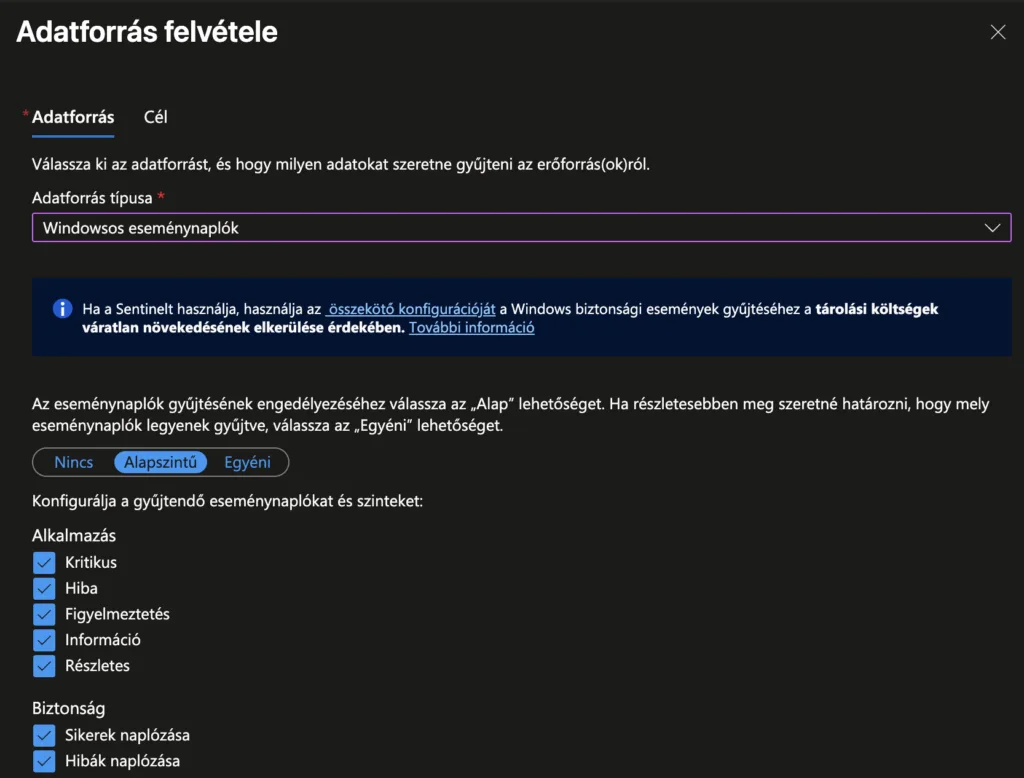Toggle the Részletes checkbox
This screenshot has height=778, width=1024.
44,665
